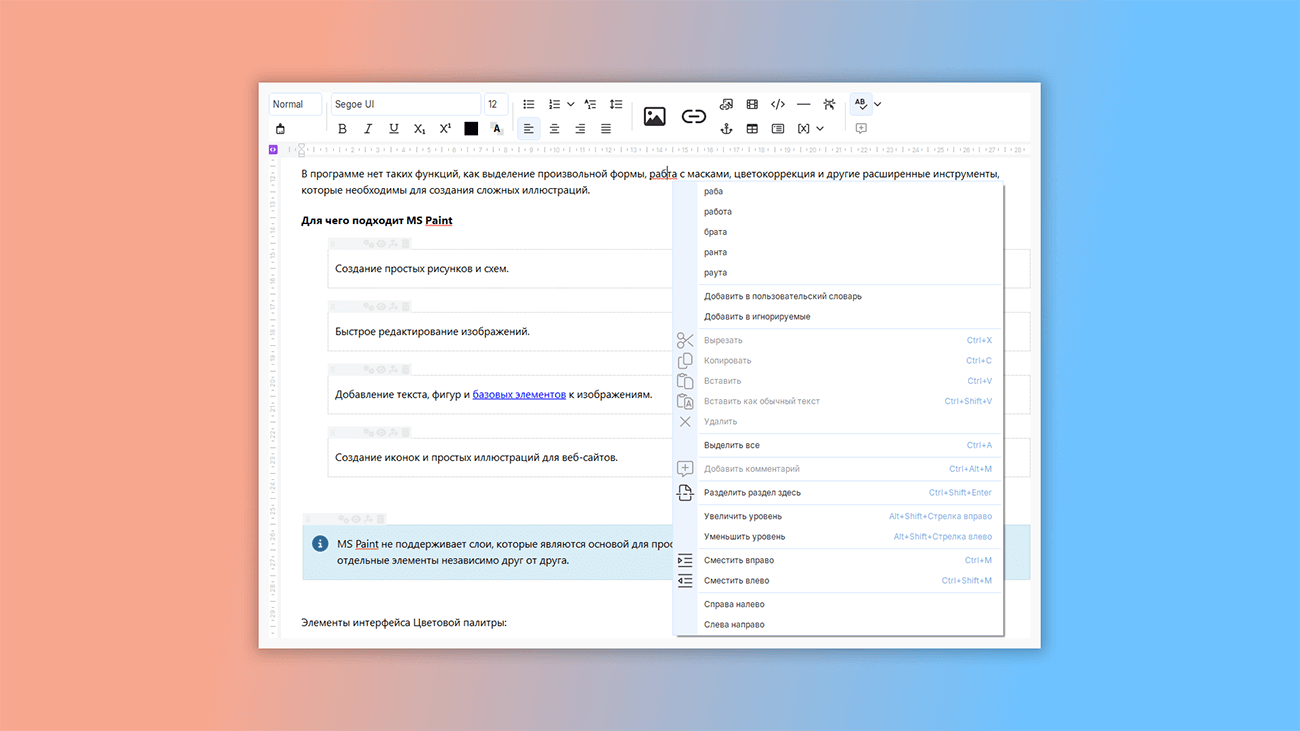Click "Выделить все" in the context menu

pyautogui.click(x=731, y=445)
